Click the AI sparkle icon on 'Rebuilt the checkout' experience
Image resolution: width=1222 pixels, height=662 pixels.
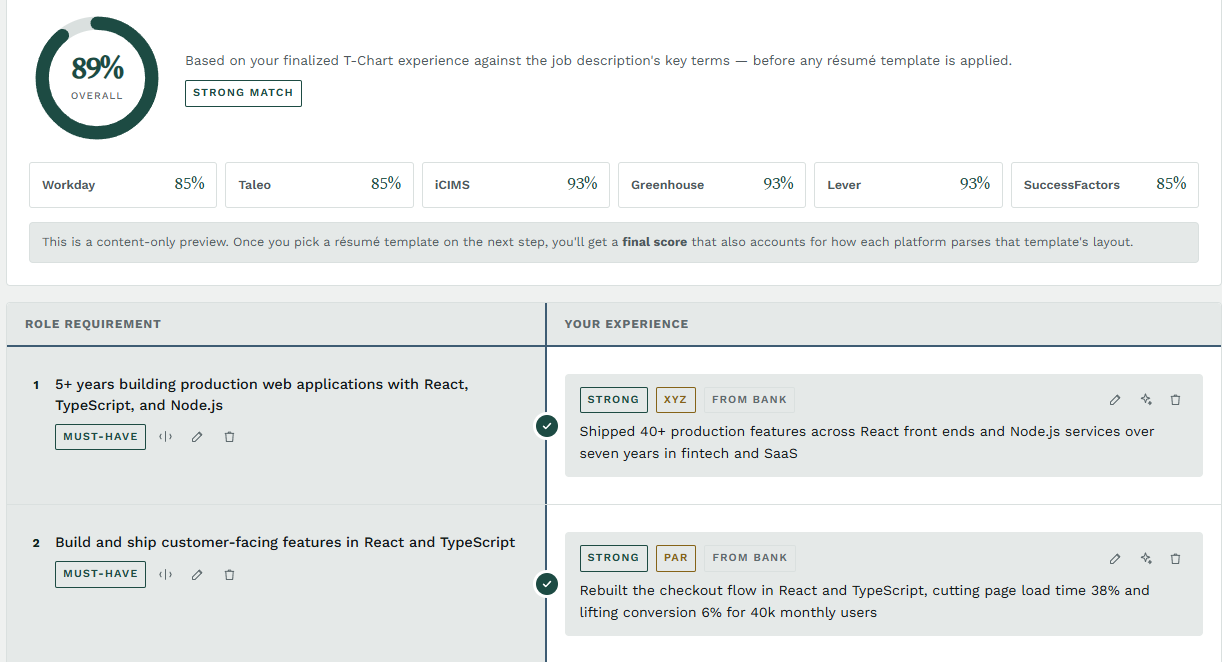(1146, 559)
